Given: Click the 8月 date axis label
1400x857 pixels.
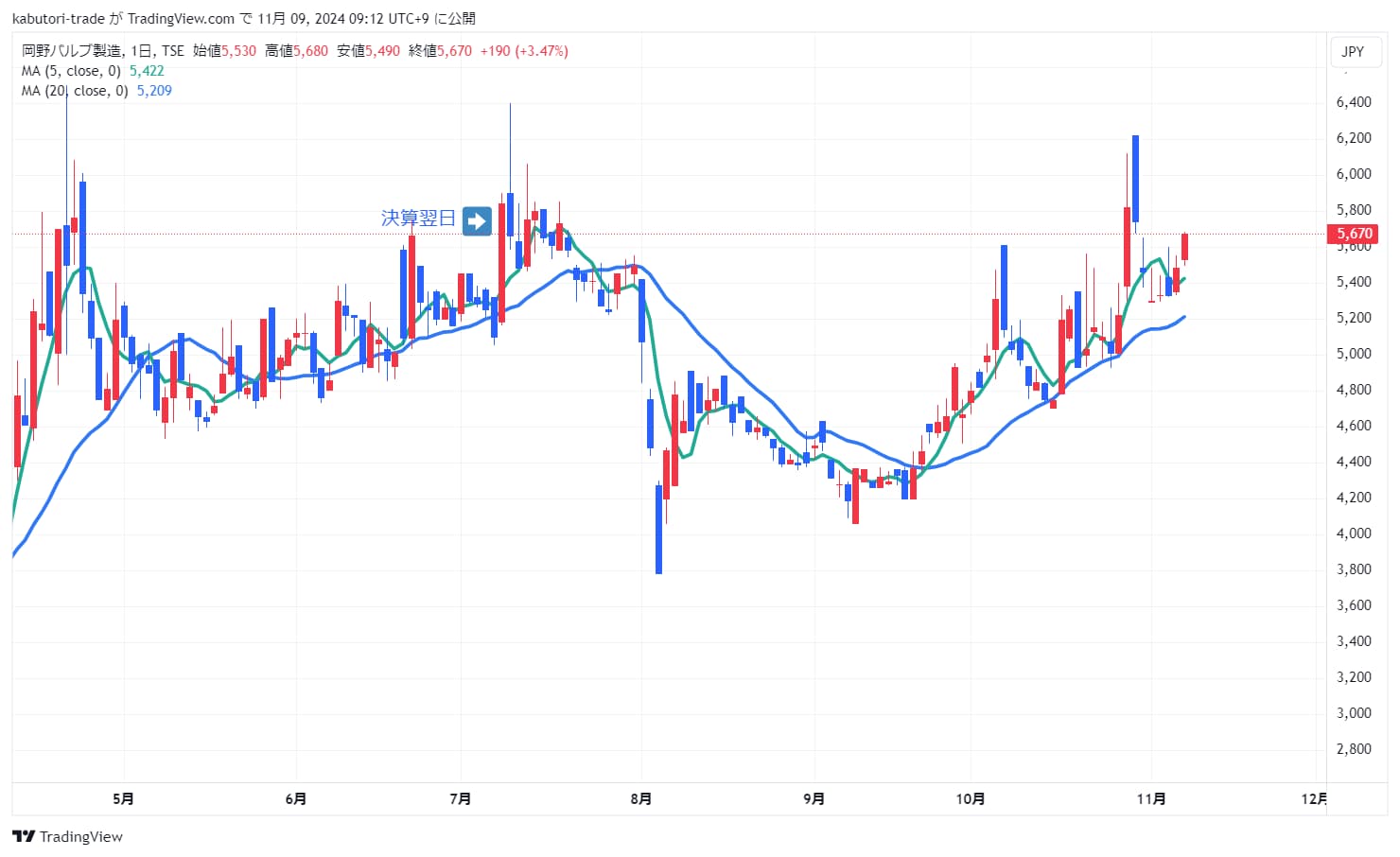Looking at the screenshot, I should [x=641, y=799].
